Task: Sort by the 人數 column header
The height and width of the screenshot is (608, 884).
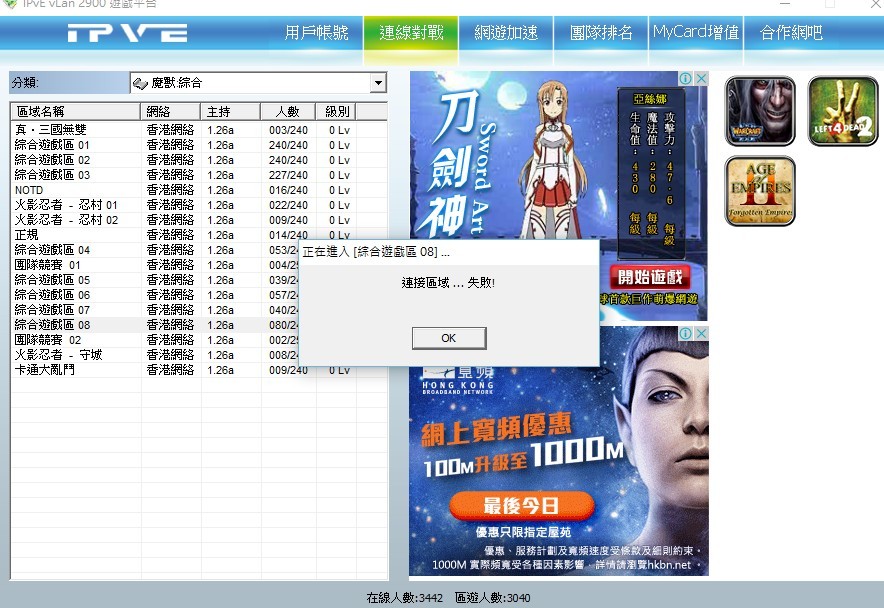Action: click(x=288, y=111)
